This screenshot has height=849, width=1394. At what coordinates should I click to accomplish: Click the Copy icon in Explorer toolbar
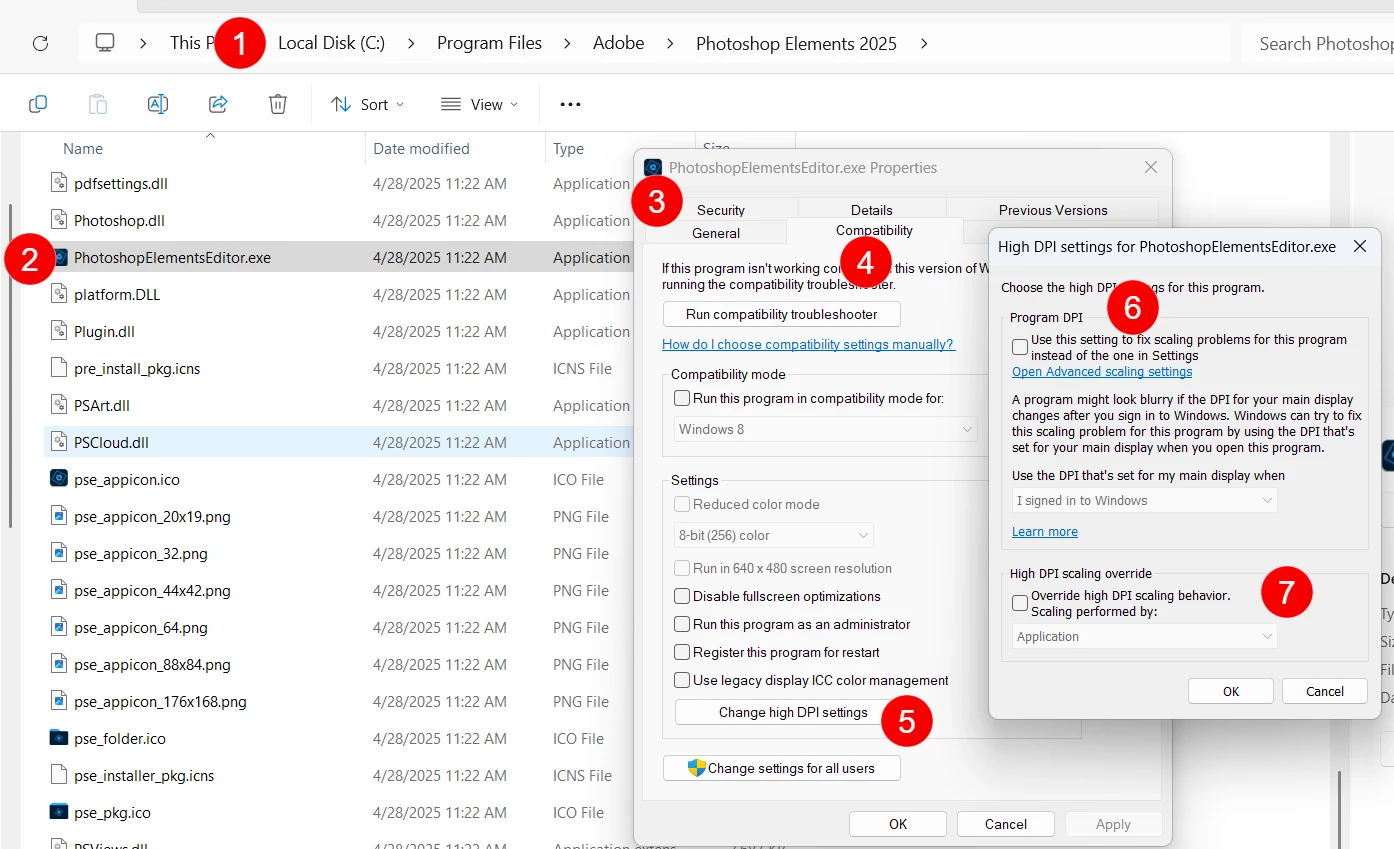[38, 104]
